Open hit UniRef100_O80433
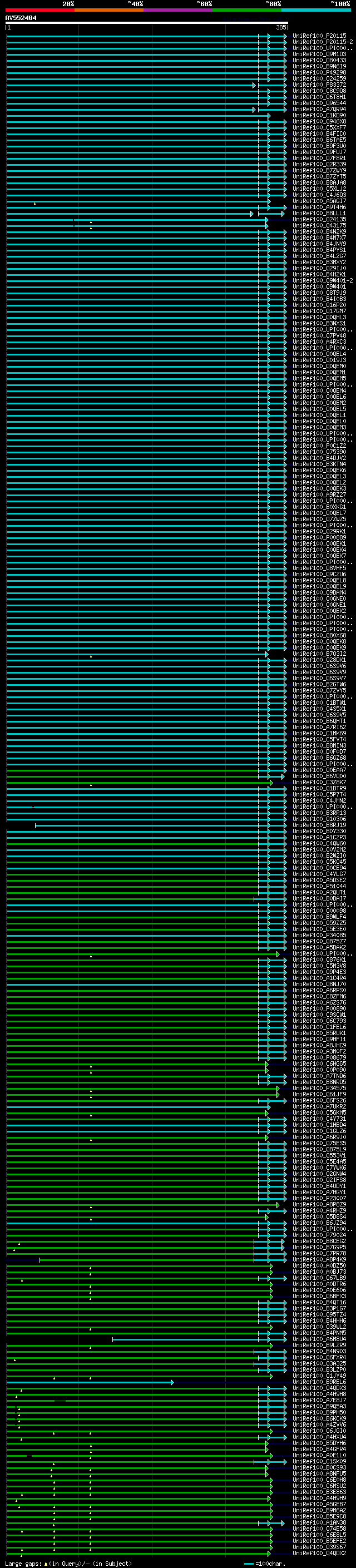This screenshot has height=1568, width=356. pyautogui.click(x=319, y=60)
